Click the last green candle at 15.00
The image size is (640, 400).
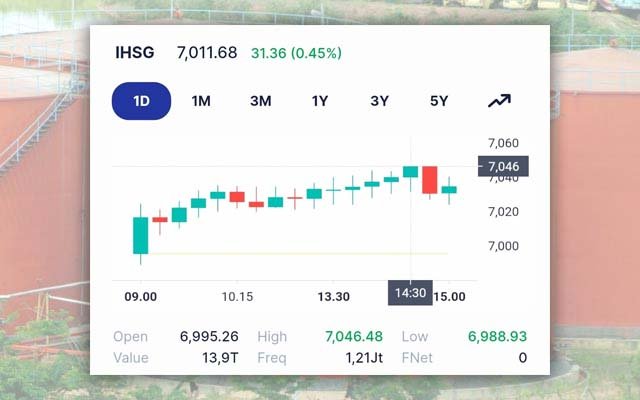pyautogui.click(x=449, y=189)
